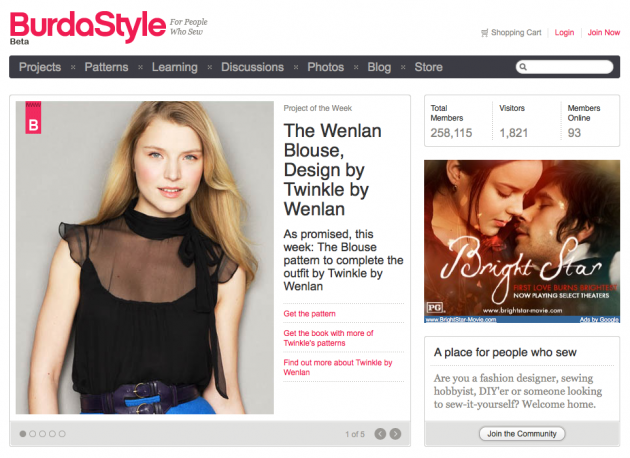
Task: Open the Projects menu
Action: point(40,67)
